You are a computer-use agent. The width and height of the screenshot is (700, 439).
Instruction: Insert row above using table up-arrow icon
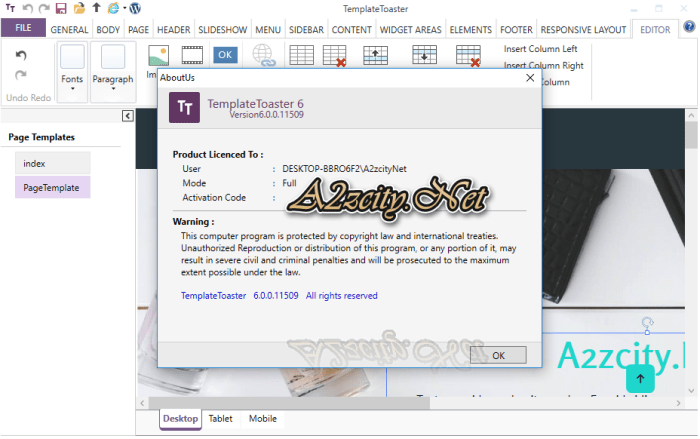coord(375,55)
